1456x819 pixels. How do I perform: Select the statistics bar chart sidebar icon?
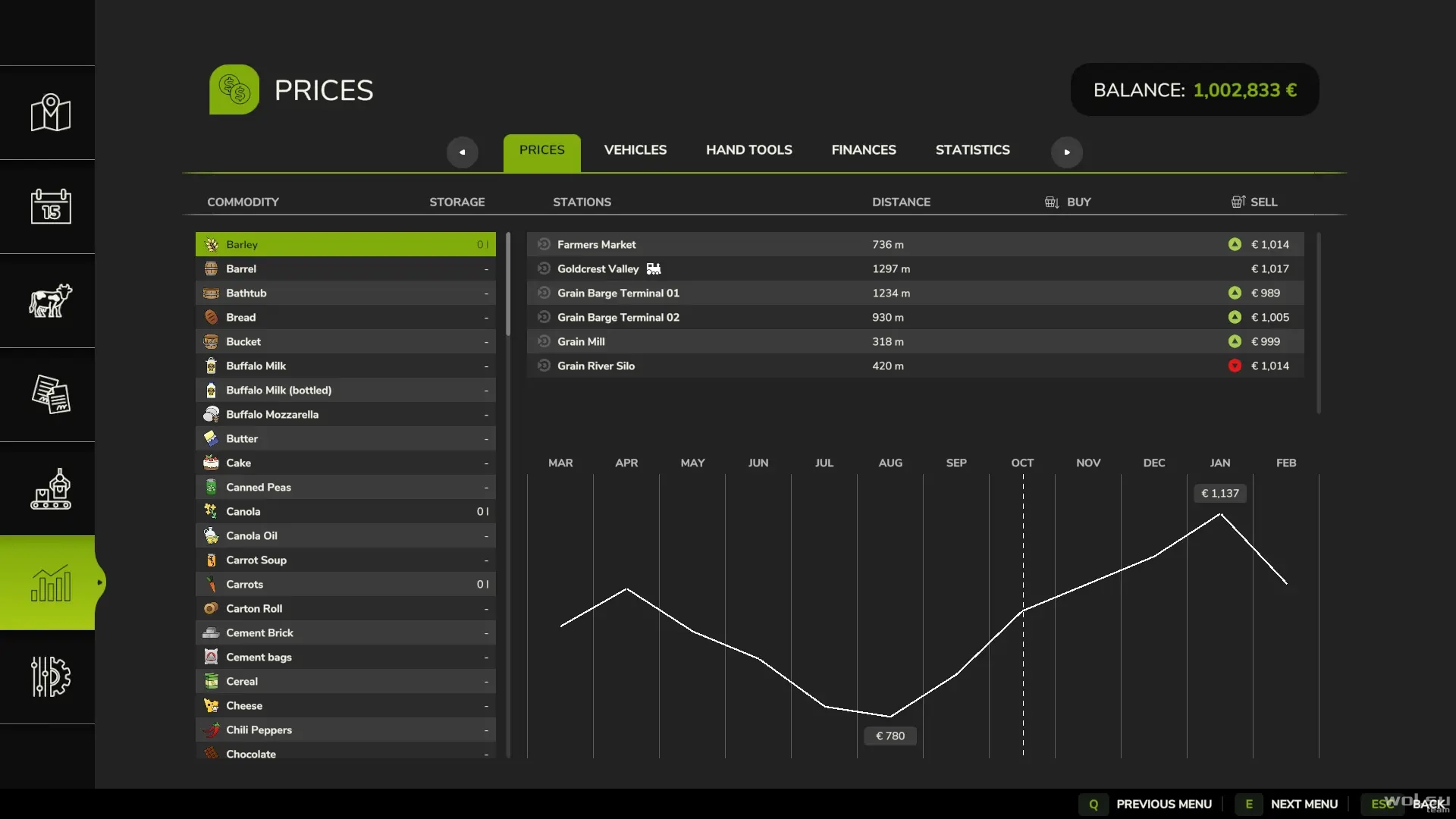51,582
